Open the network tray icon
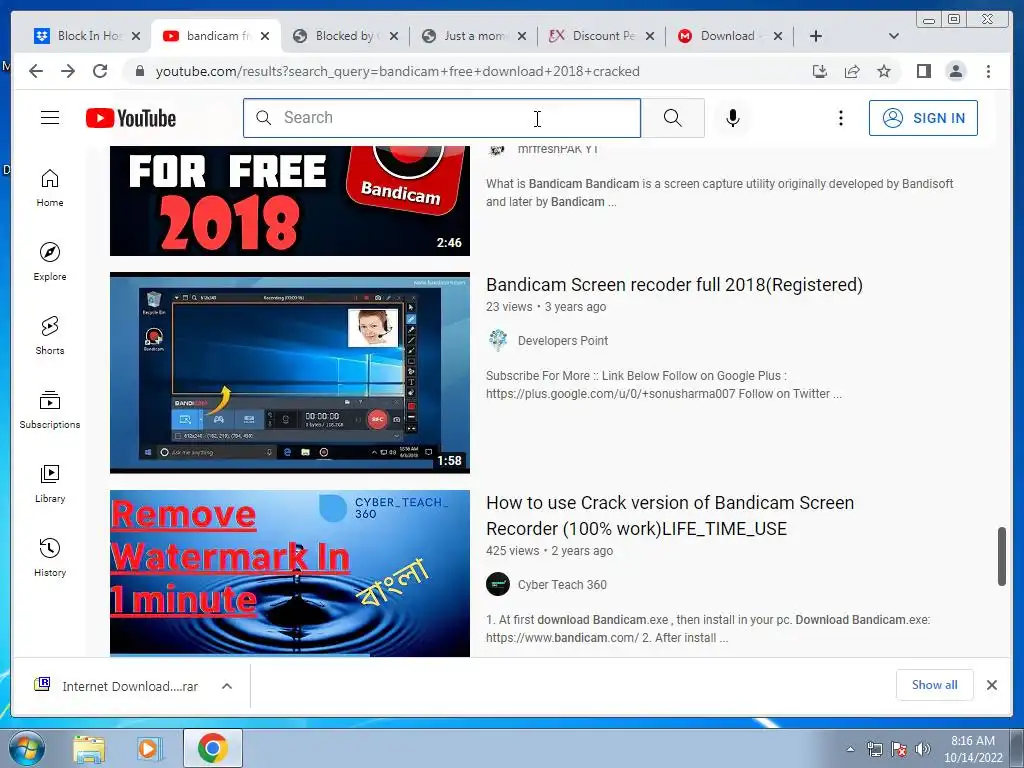1024x768 pixels. tap(874, 749)
